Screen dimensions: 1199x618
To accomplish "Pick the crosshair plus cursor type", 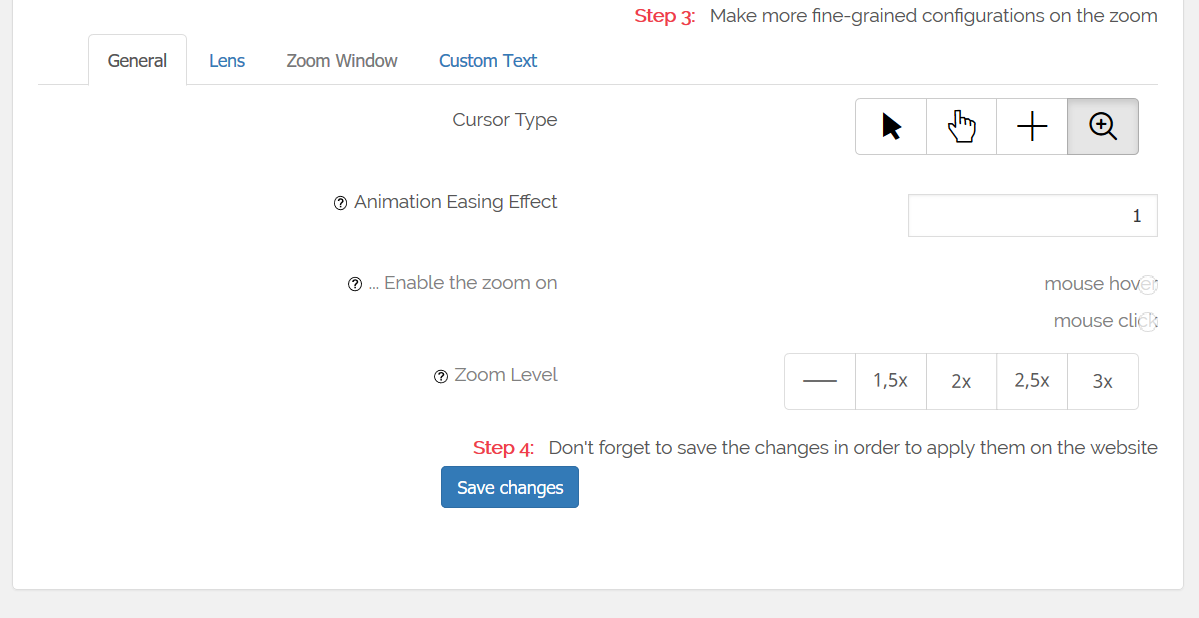I will coord(1032,126).
